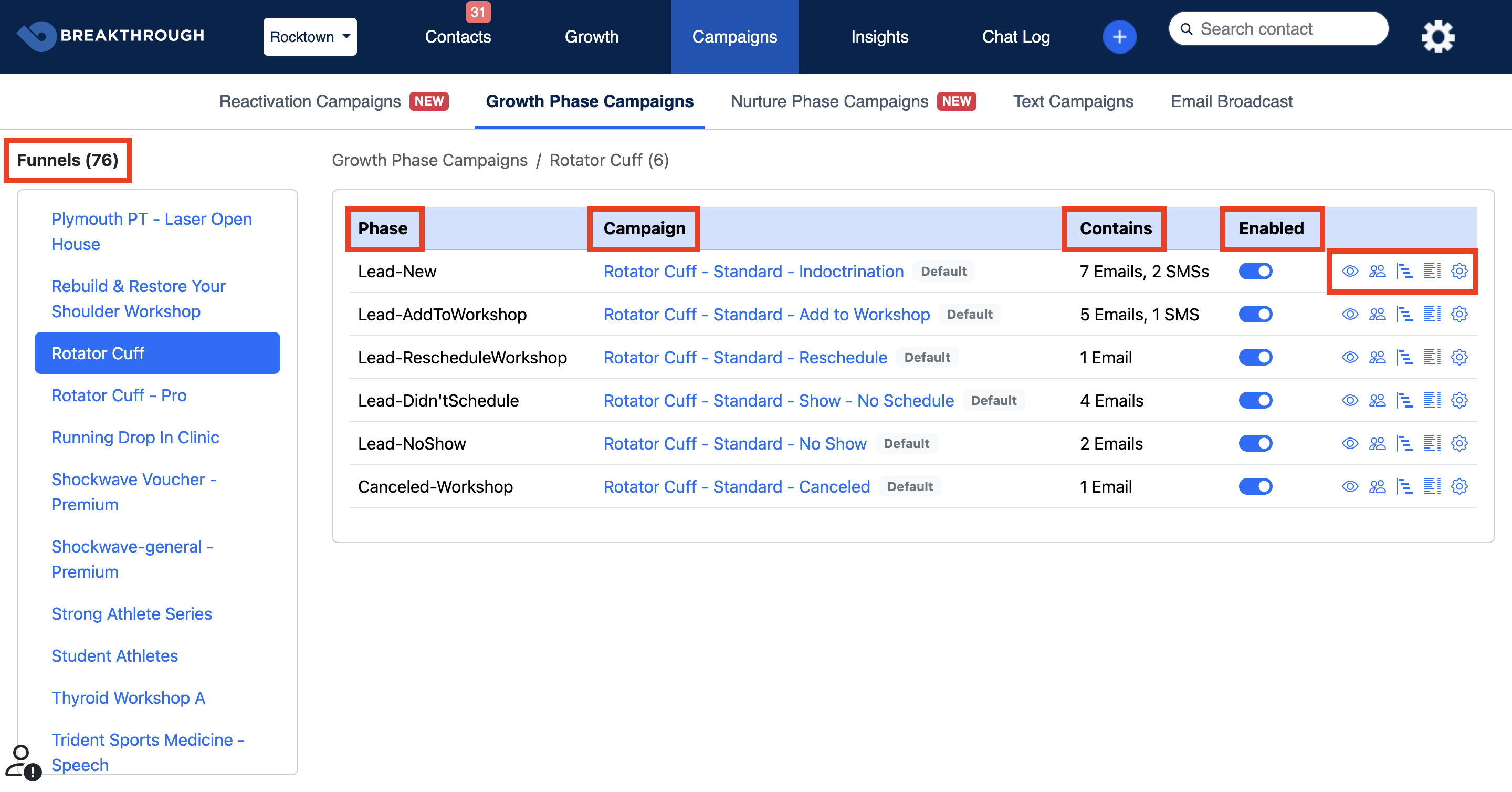Click the Growth Phase Campaigns breadcrumb

tap(429, 160)
